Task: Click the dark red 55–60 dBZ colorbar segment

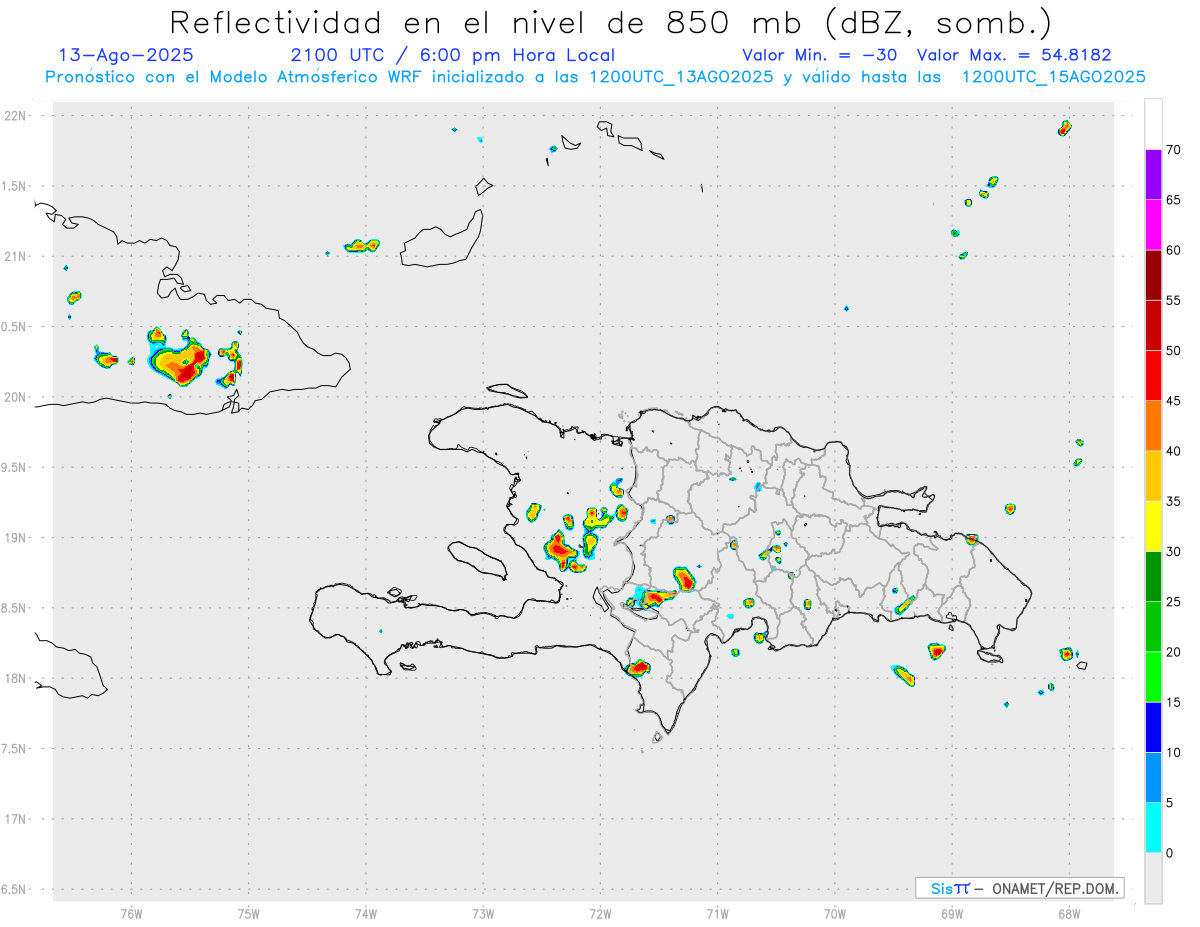Action: [1153, 275]
